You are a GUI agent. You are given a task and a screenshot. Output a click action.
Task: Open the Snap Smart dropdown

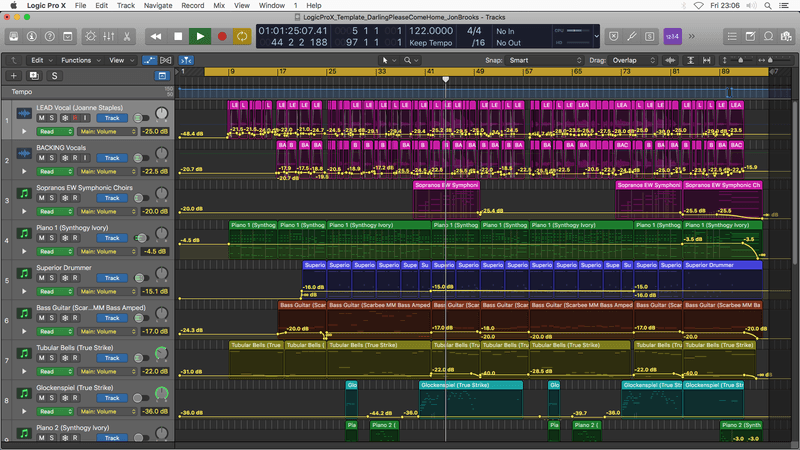[x=544, y=60]
